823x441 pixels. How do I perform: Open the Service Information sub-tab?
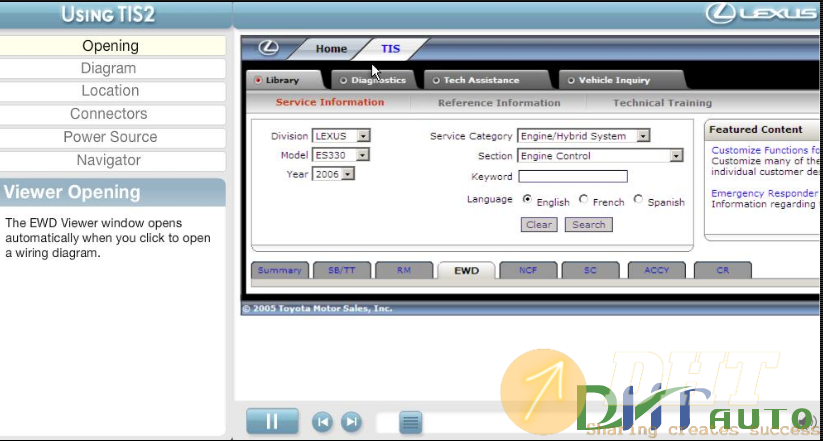330,102
